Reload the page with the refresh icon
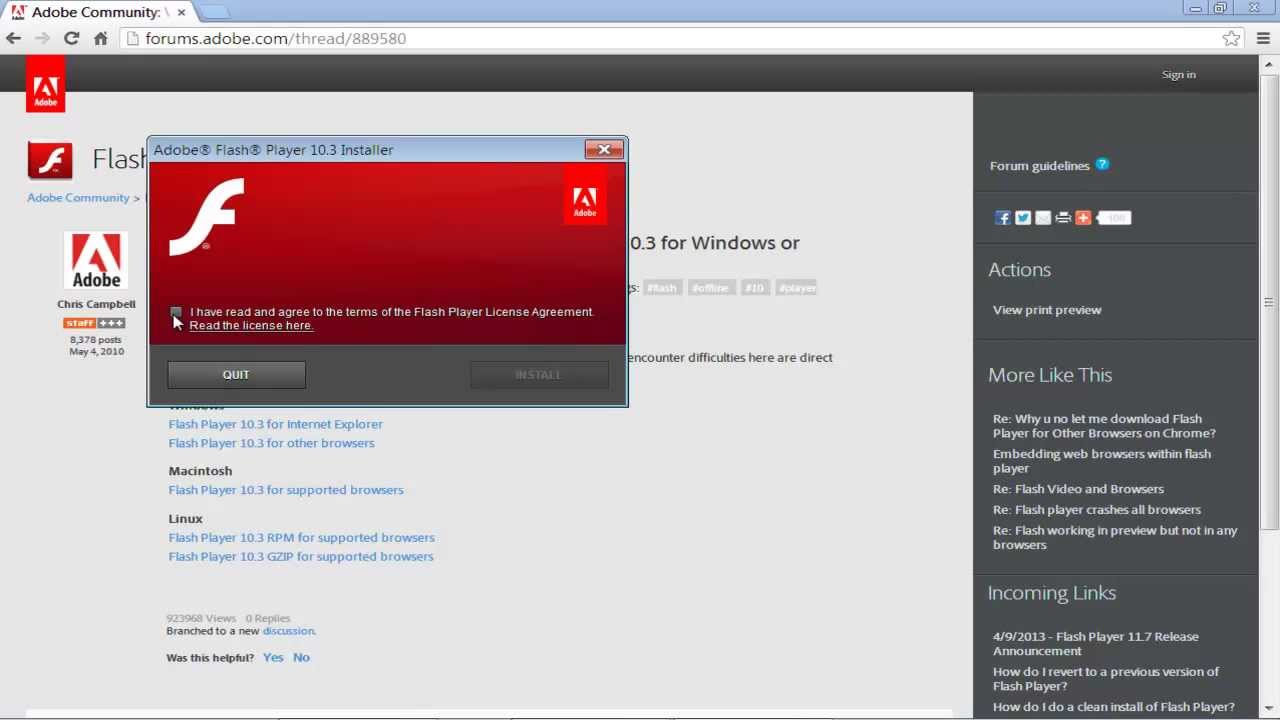Screen dimensions: 1280x720 tap(71, 38)
